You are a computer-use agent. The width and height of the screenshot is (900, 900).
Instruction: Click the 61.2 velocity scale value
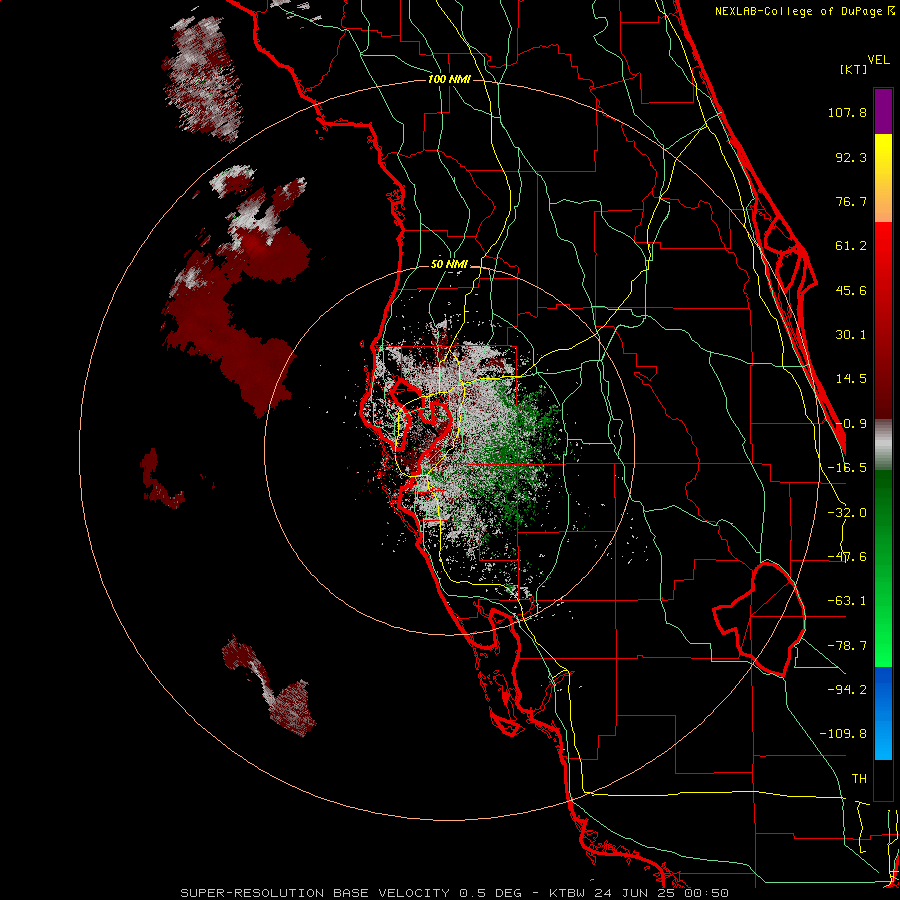(x=851, y=246)
